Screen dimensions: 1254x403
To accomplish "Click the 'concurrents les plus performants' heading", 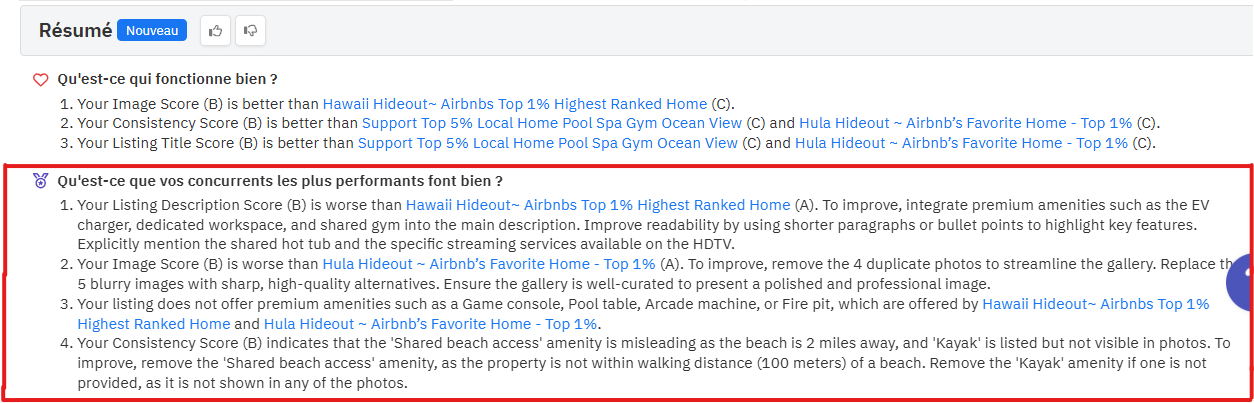I will coord(280,181).
